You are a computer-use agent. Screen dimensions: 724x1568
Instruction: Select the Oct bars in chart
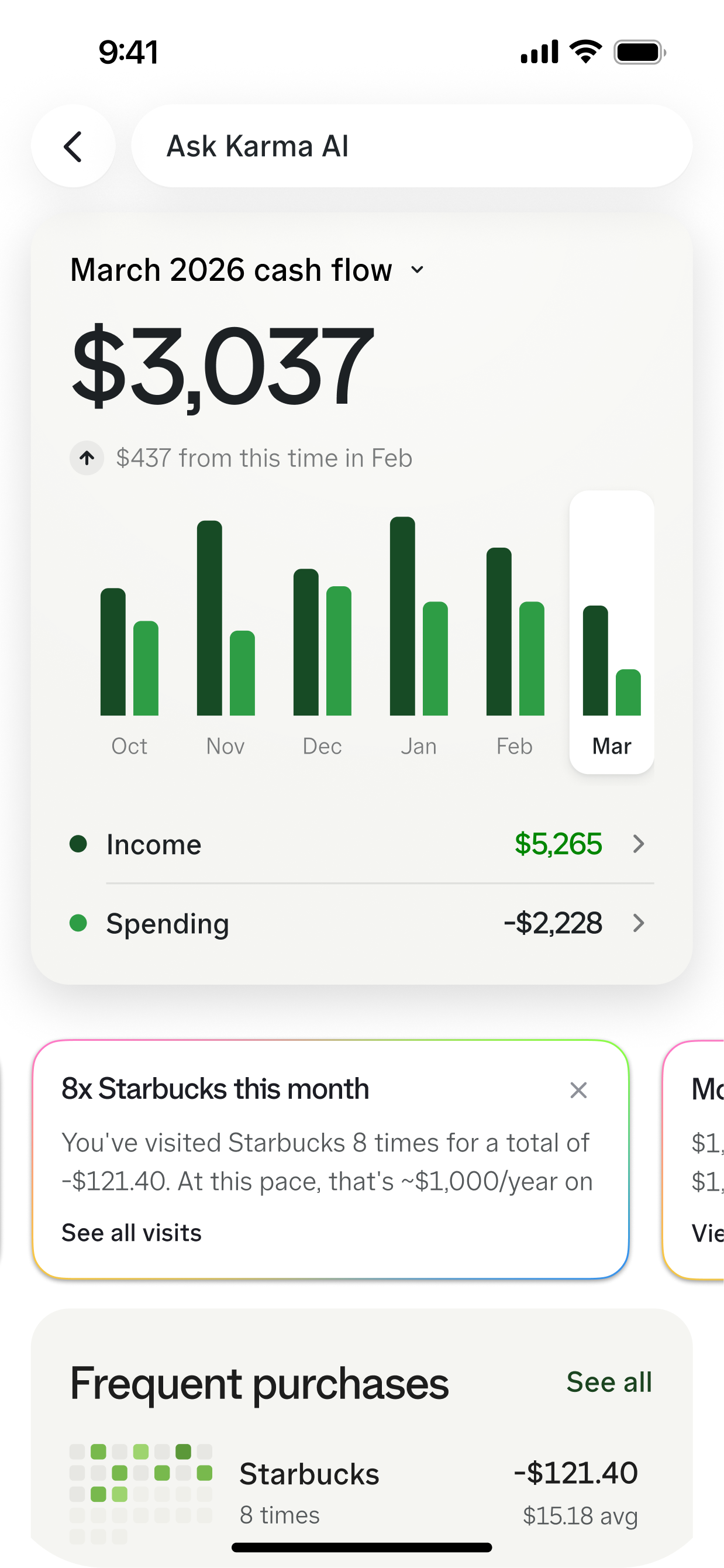coord(129,651)
